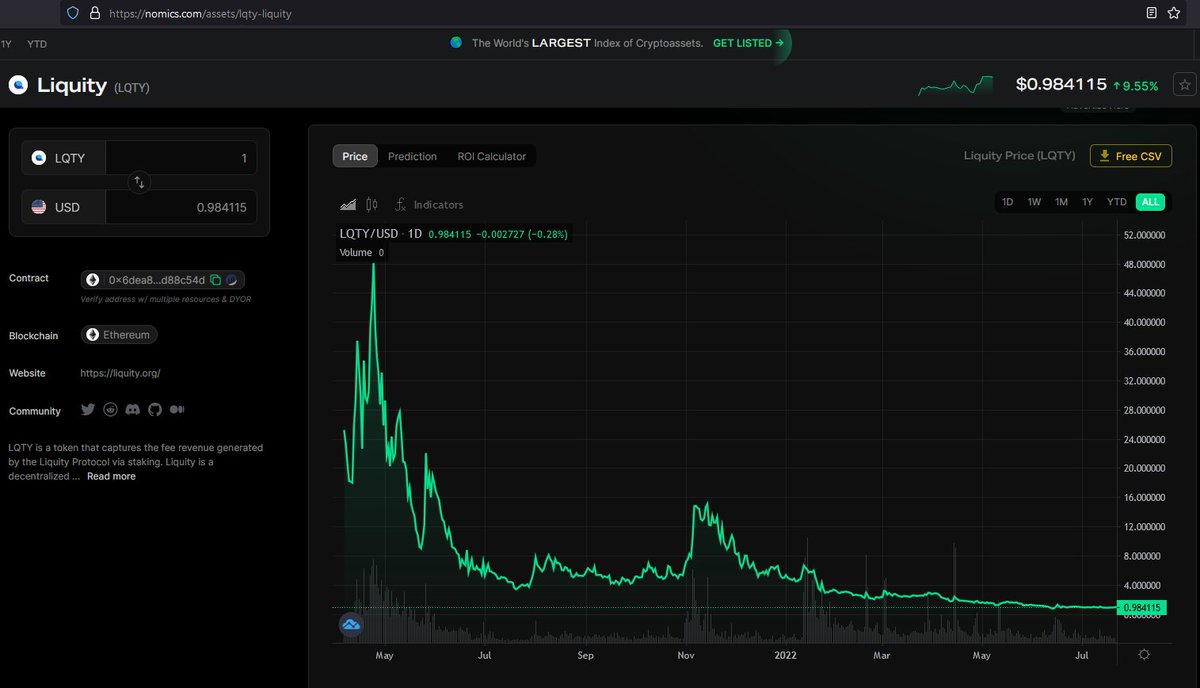Click the fx Indicators icon

pos(401,204)
